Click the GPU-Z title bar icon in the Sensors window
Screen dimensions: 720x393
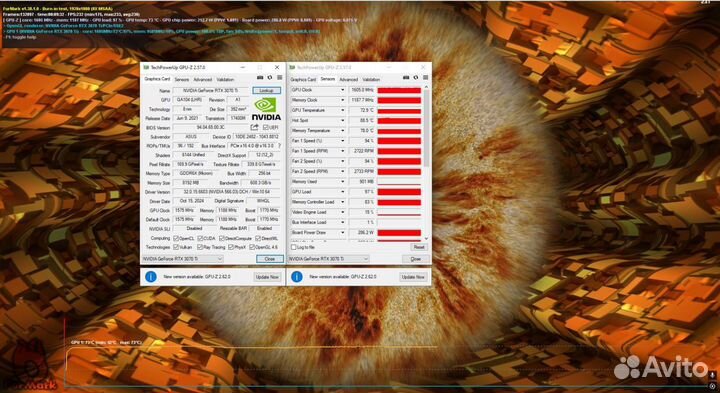coord(292,67)
